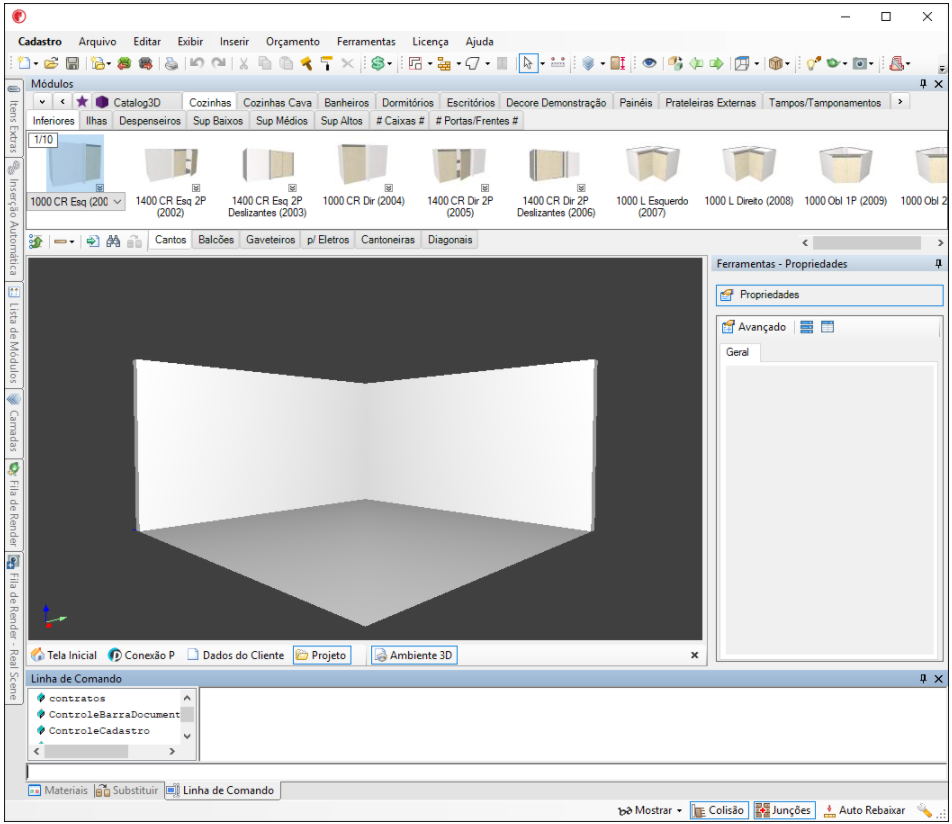
Task: Click the door with red dimension icon
Action: [617, 63]
